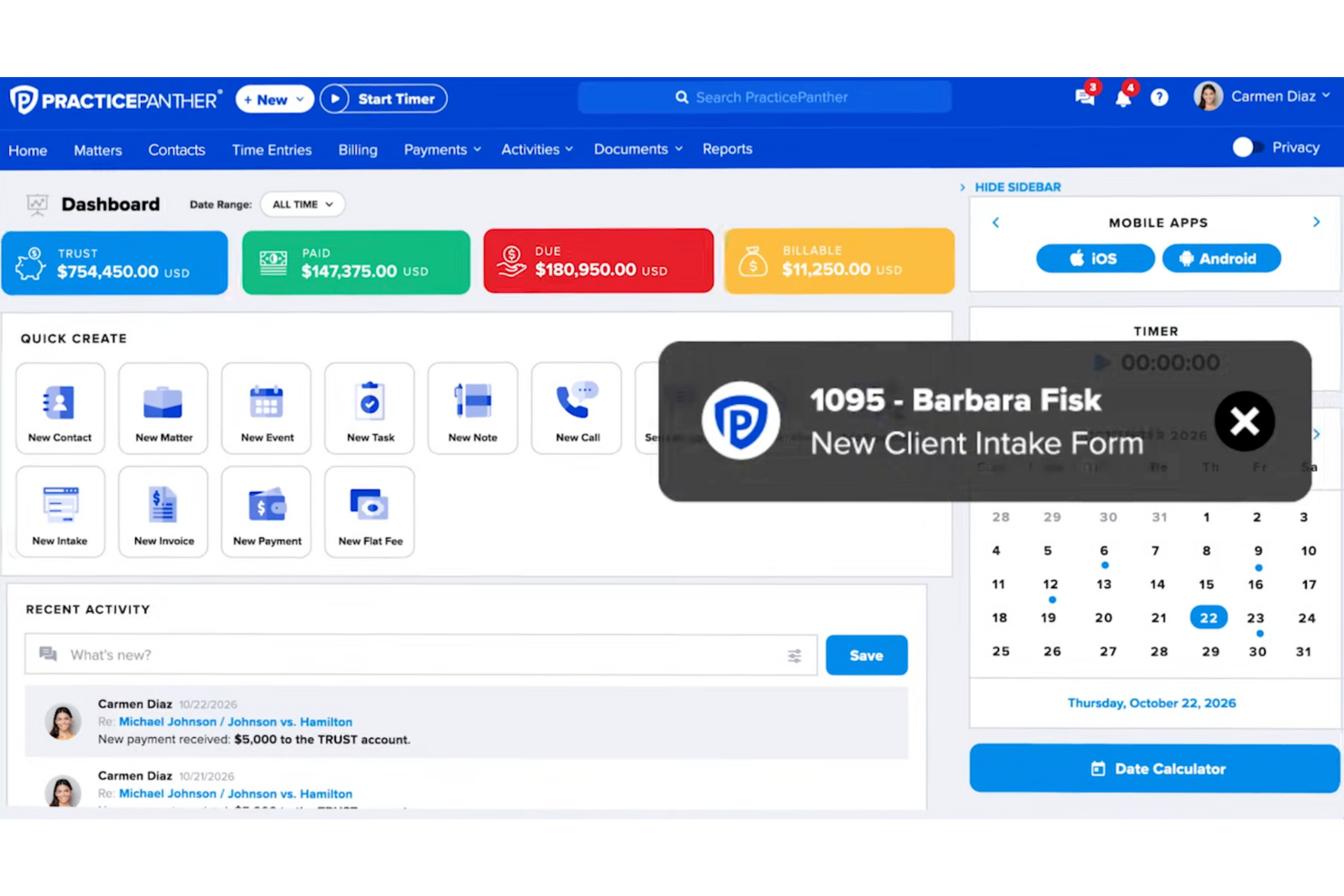Go to the Contacts section
This screenshot has width=1344, height=896.
pos(176,150)
